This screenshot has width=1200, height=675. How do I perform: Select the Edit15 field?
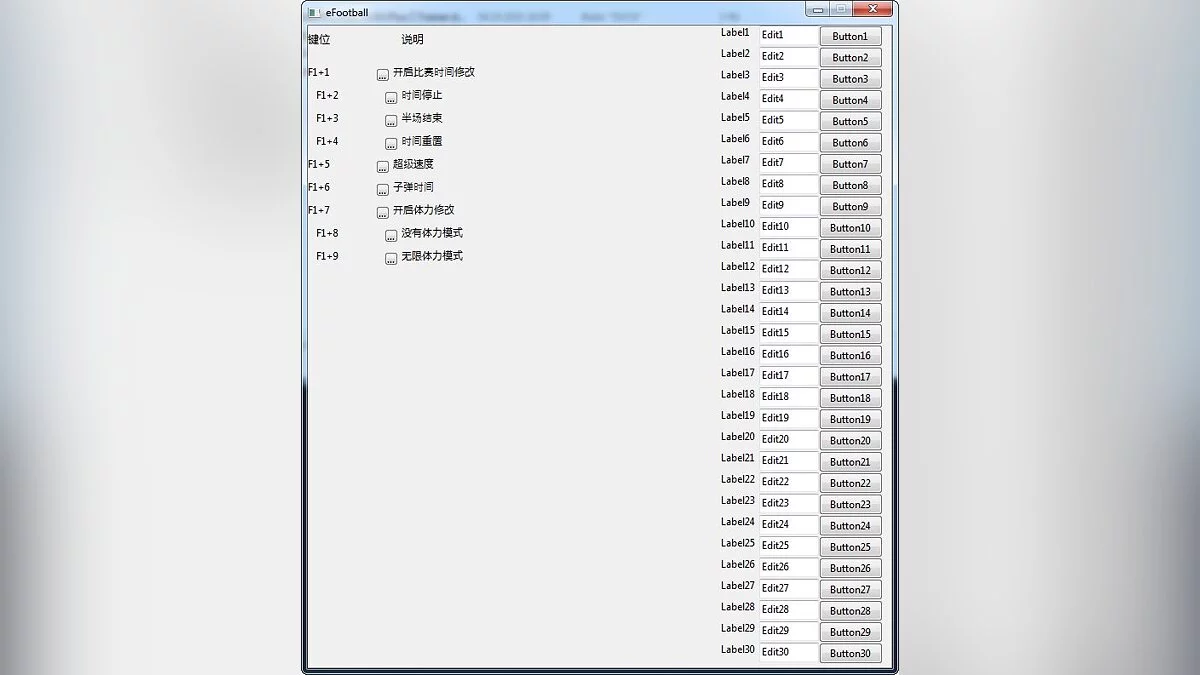(789, 333)
